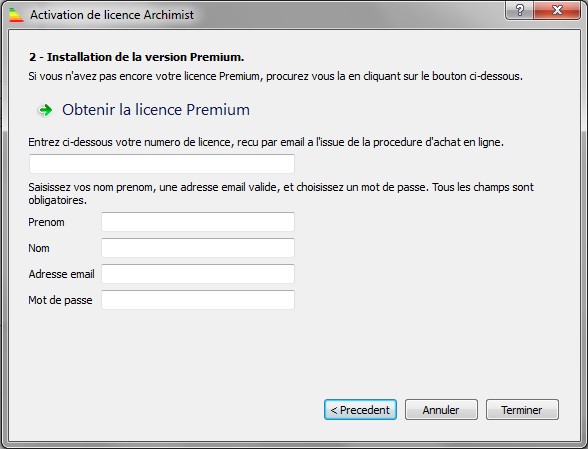This screenshot has width=588, height=449.
Task: Follow the 'Obtenir la licence Premium' link
Action: click(x=156, y=110)
